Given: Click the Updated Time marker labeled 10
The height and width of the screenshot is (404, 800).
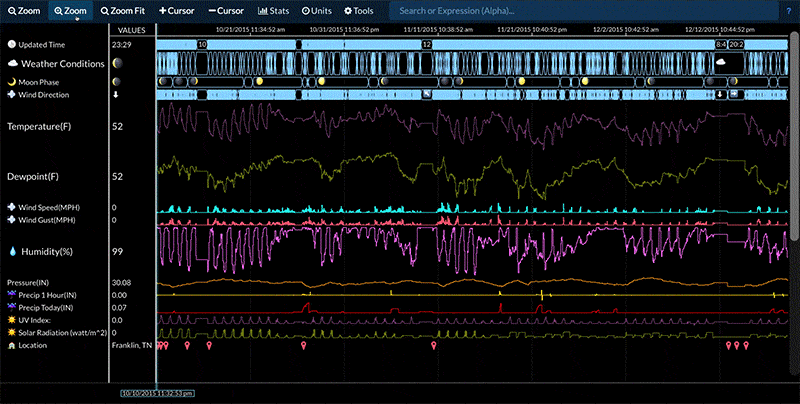Looking at the screenshot, I should point(202,44).
